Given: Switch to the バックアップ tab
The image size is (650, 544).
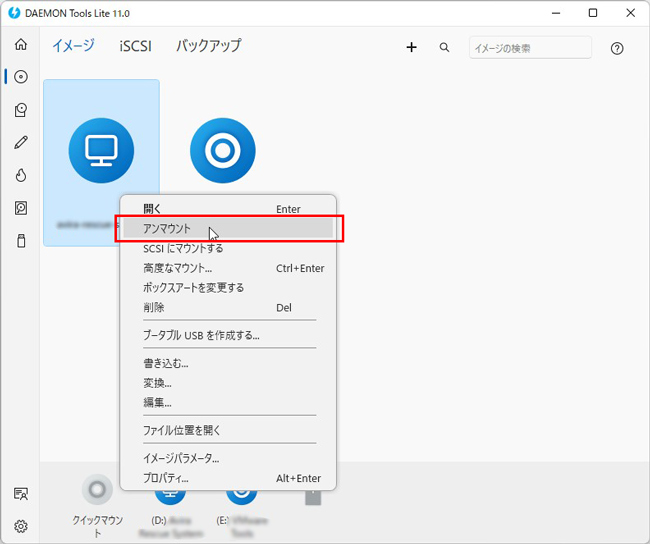Looking at the screenshot, I should [208, 45].
